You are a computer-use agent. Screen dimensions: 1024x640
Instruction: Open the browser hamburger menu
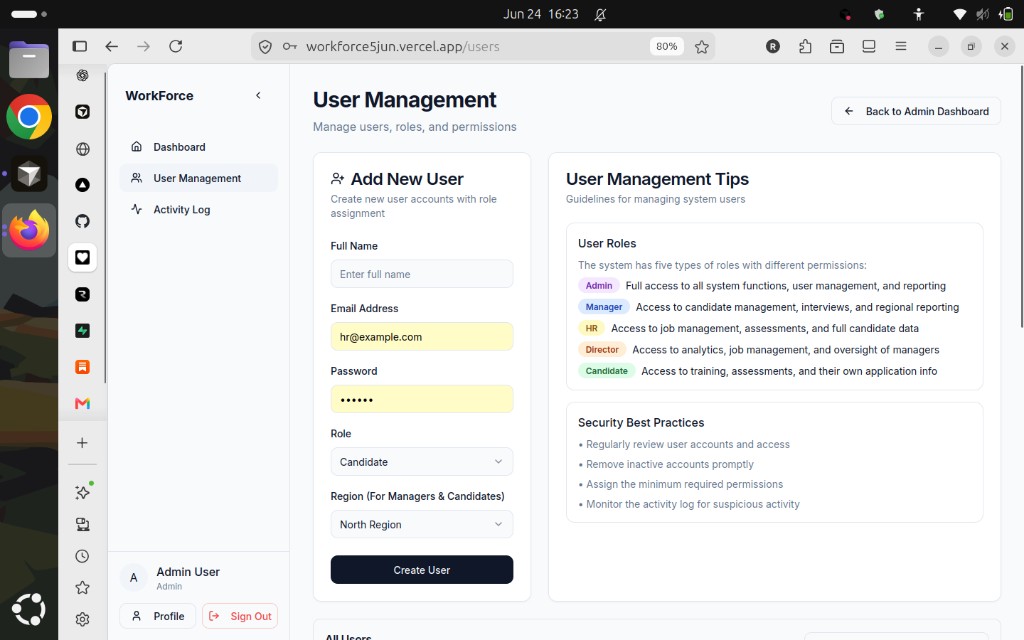pos(901,46)
